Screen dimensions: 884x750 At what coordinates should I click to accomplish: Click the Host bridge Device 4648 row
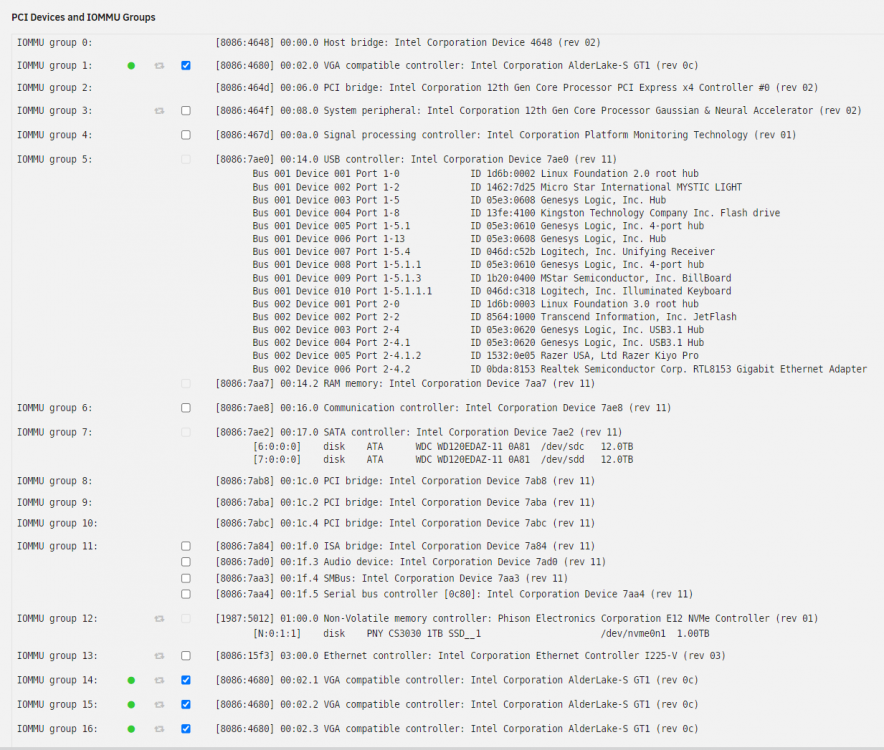point(408,43)
